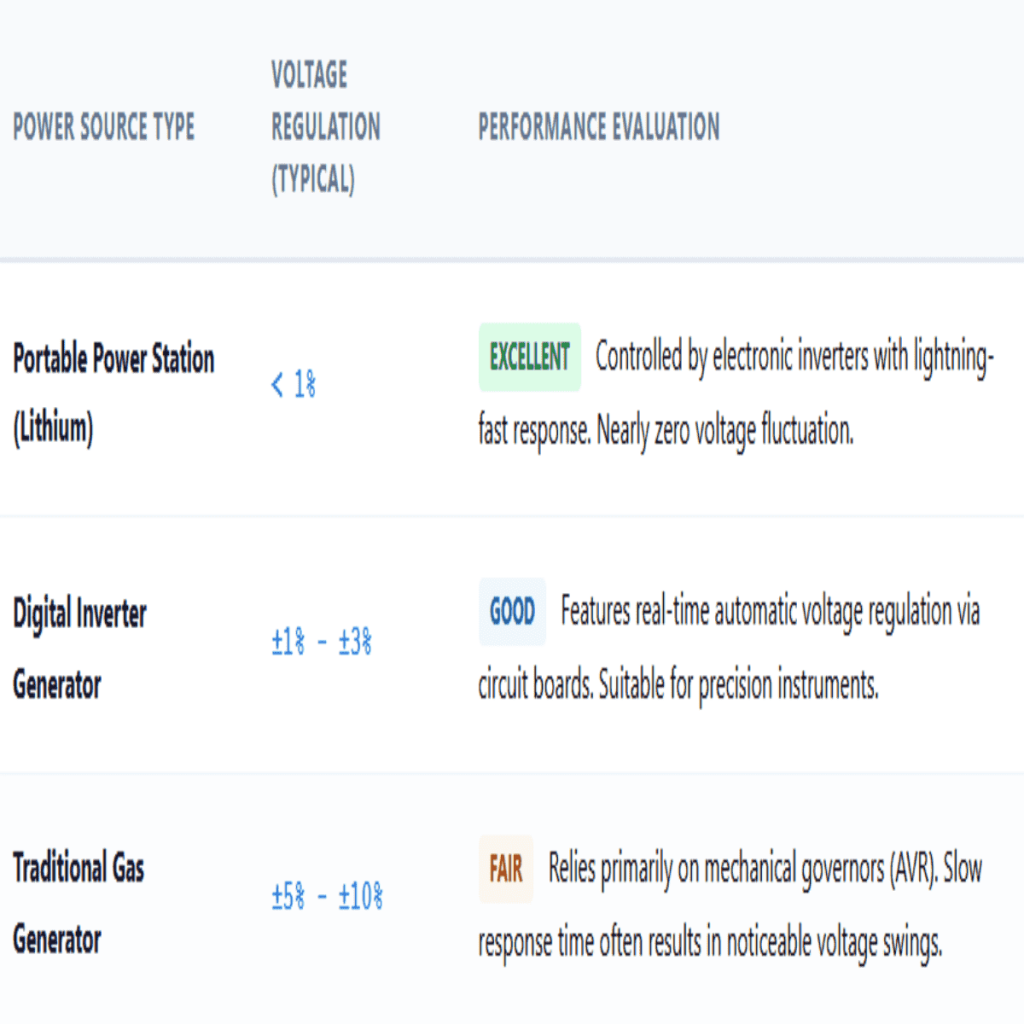Click the Digital Inverter Generator row label
Screen dimensions: 1024x1024
(x=80, y=648)
